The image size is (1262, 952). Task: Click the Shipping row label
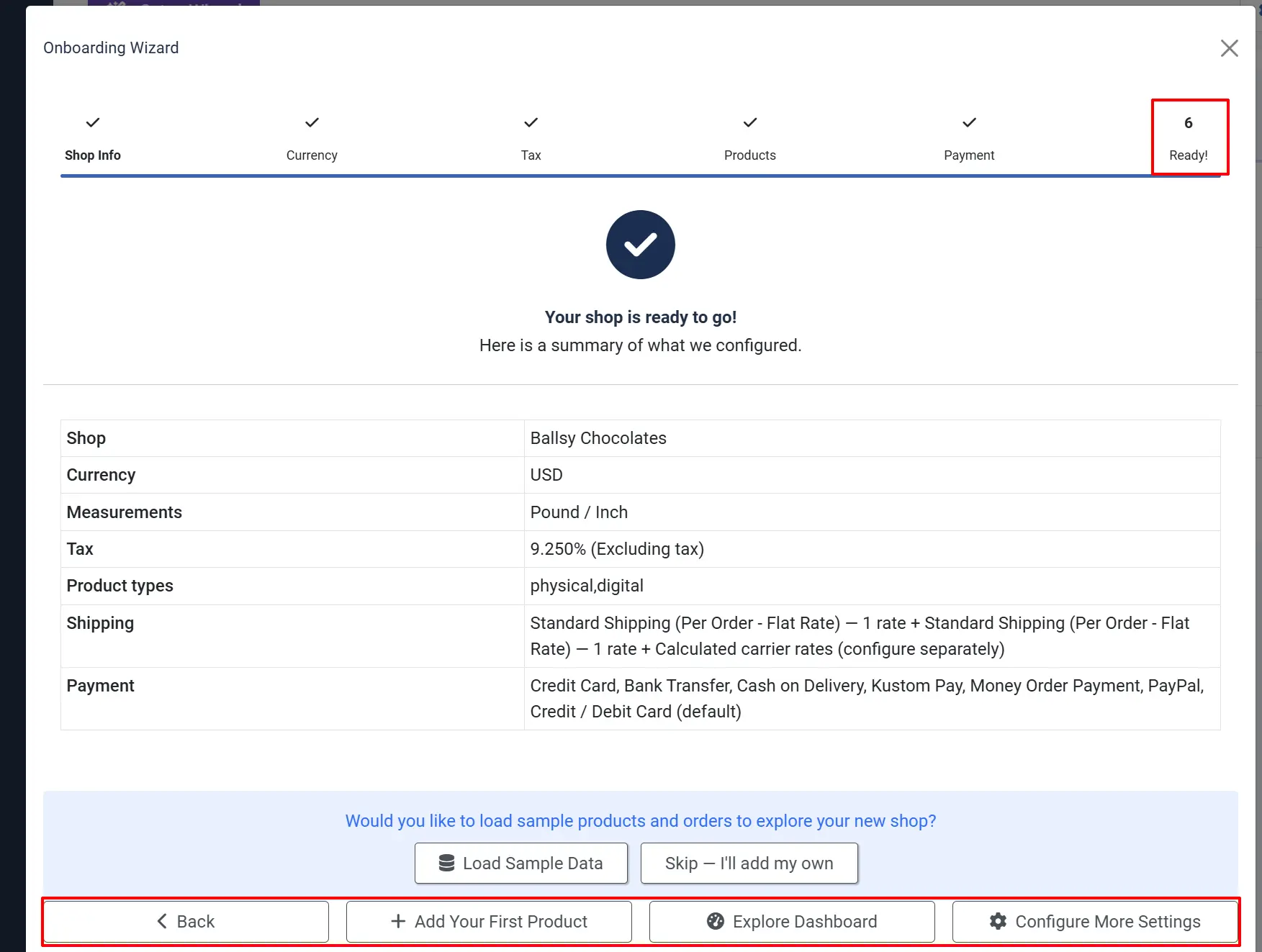100,623
